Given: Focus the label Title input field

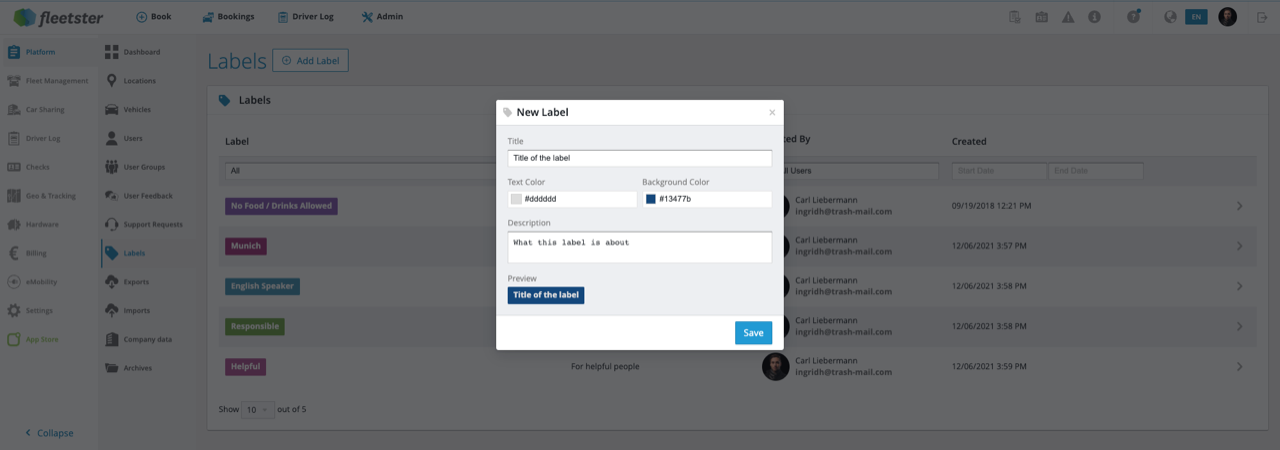Looking at the screenshot, I should pyautogui.click(x=639, y=158).
